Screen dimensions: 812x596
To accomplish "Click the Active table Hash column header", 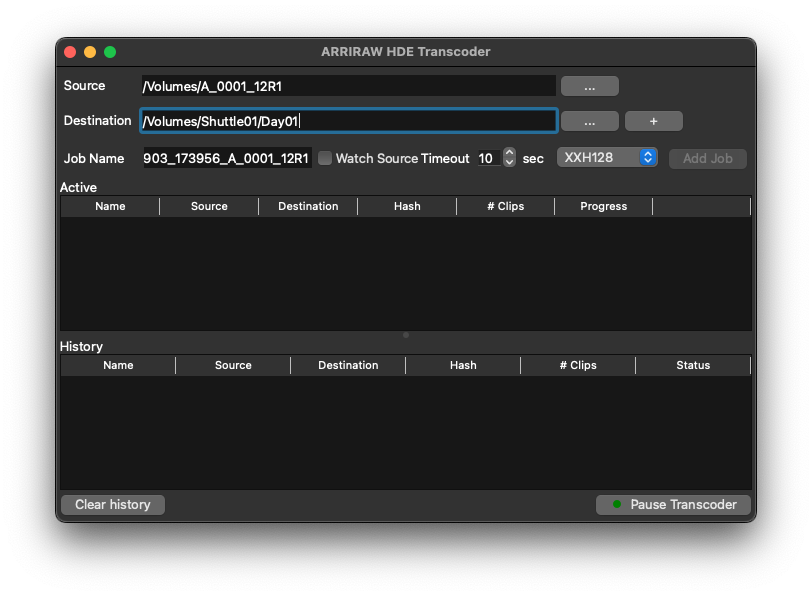I will (407, 206).
